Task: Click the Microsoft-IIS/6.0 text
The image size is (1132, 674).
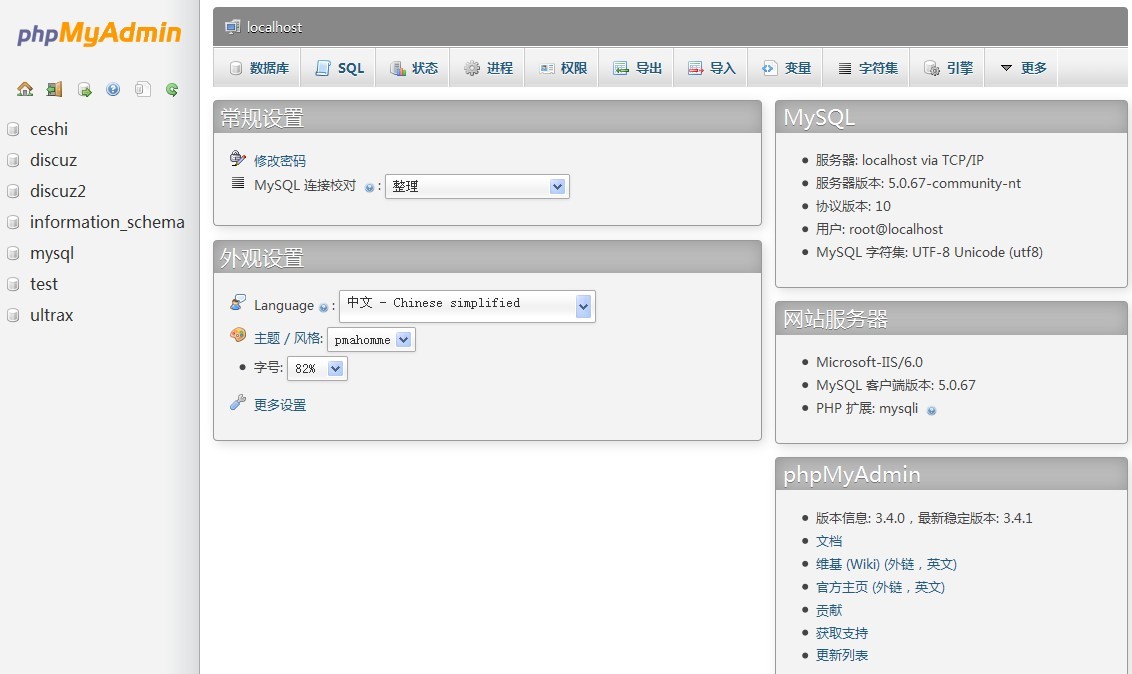Action: pos(869,362)
